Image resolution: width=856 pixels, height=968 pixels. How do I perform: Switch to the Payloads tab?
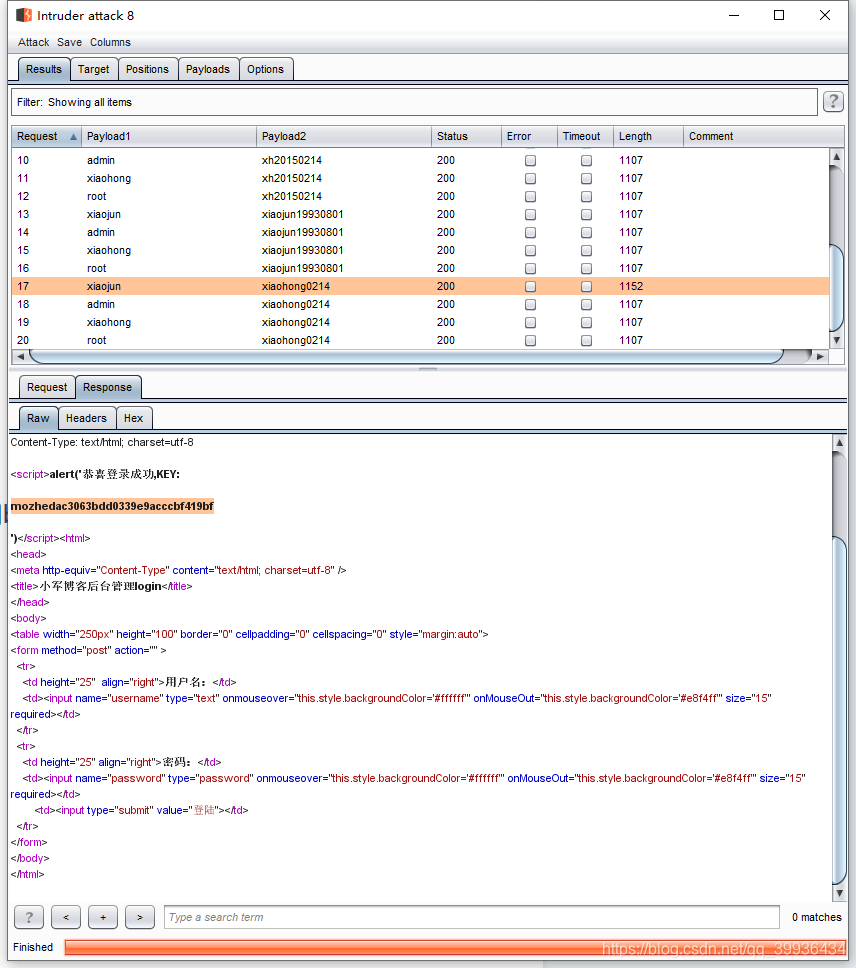[x=208, y=69]
